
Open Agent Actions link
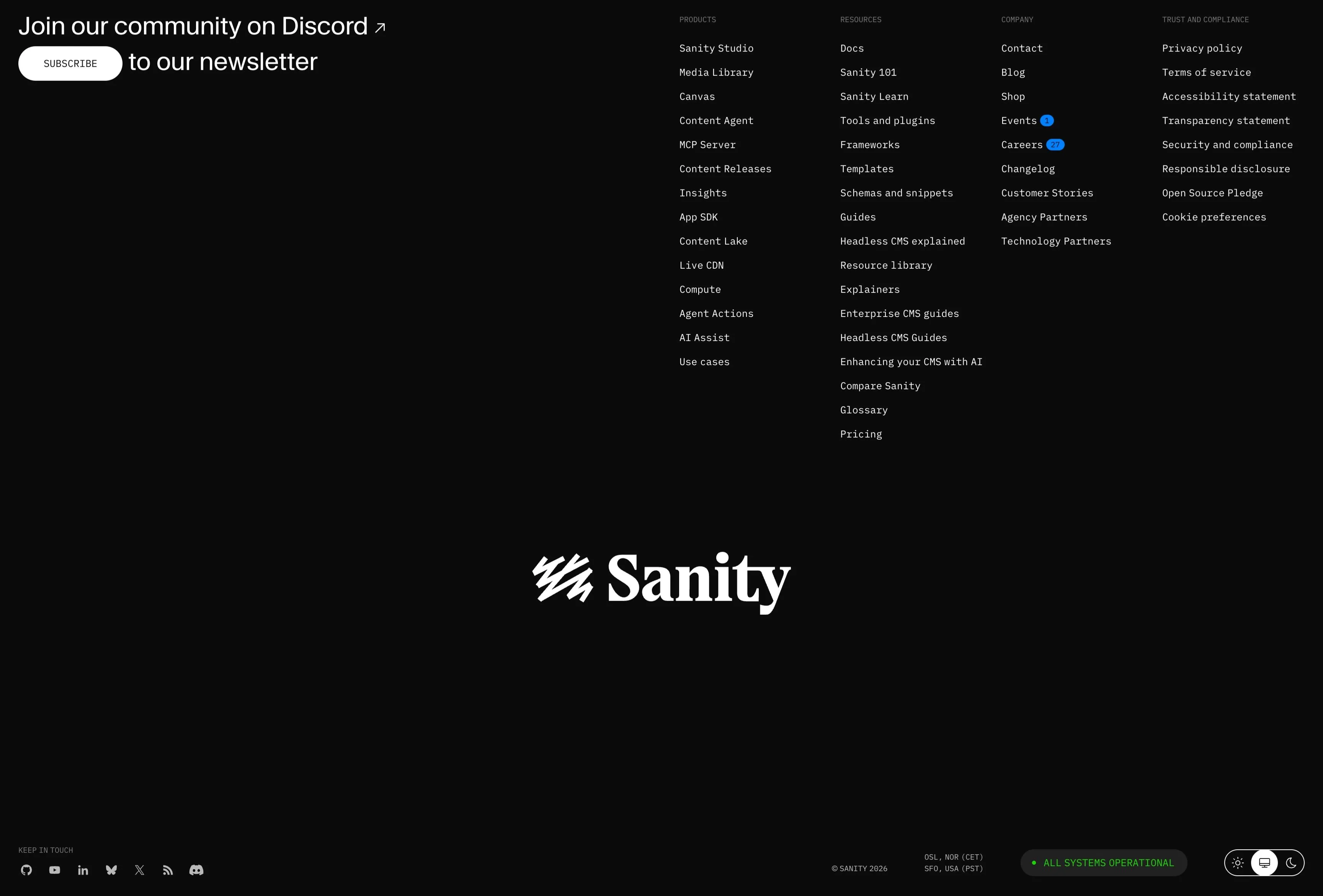[716, 313]
